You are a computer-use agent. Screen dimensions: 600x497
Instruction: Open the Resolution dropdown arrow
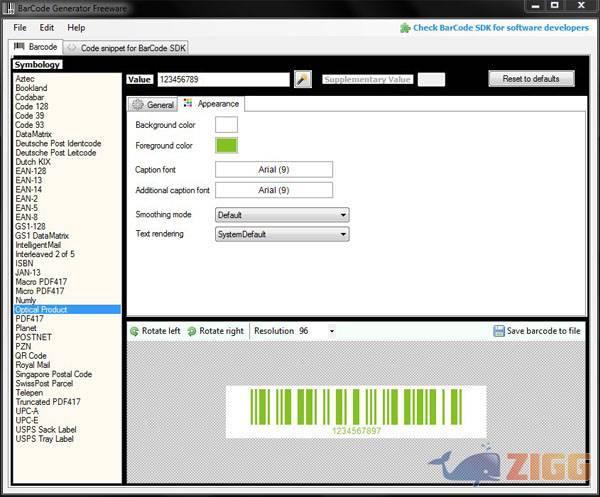(x=331, y=331)
